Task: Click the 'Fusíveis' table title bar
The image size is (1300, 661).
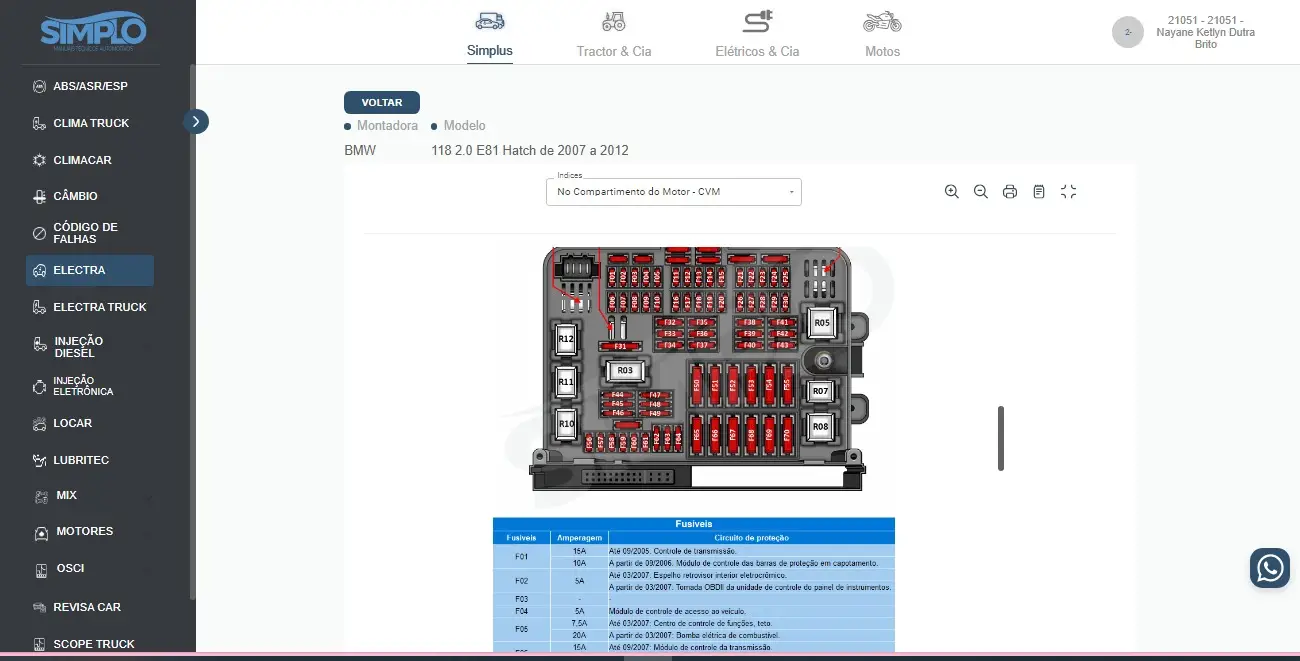Action: [694, 523]
